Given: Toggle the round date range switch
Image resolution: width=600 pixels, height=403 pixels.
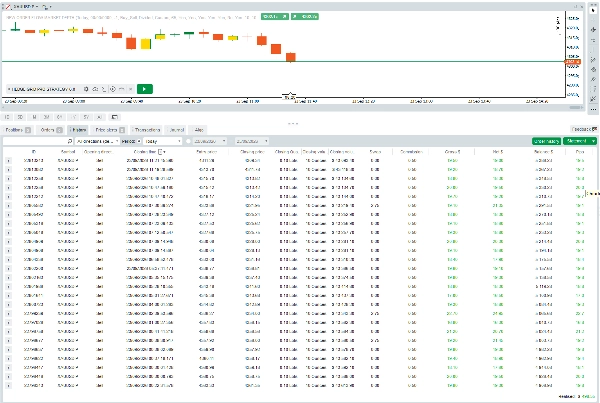Looking at the screenshot, I should coord(188,141).
